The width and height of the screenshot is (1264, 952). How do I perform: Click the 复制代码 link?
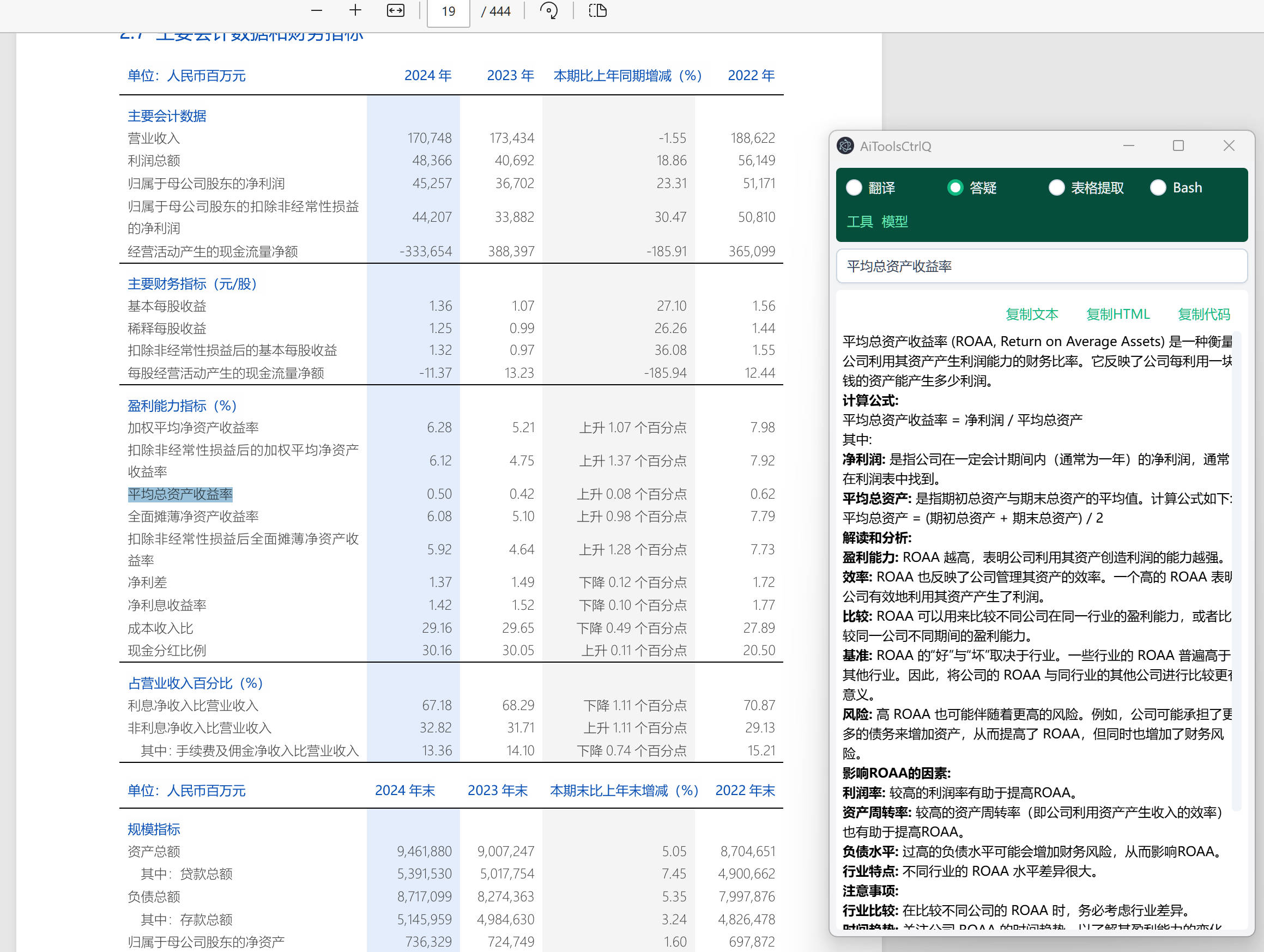(1203, 314)
